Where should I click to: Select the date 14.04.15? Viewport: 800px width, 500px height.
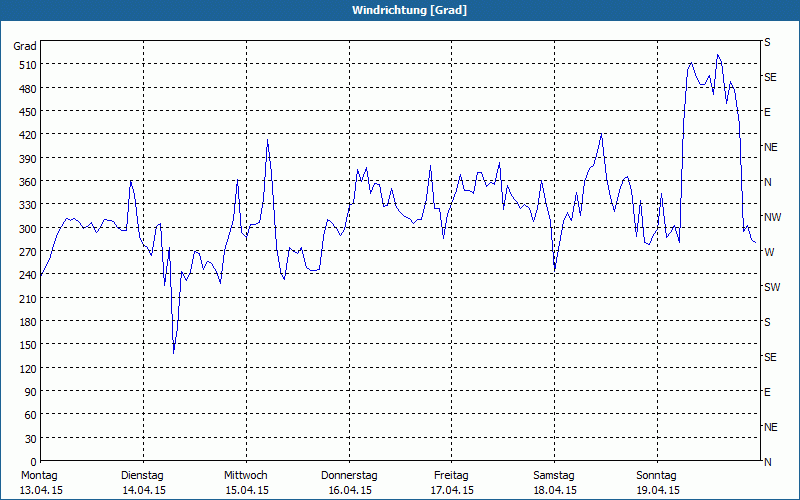tap(144, 490)
